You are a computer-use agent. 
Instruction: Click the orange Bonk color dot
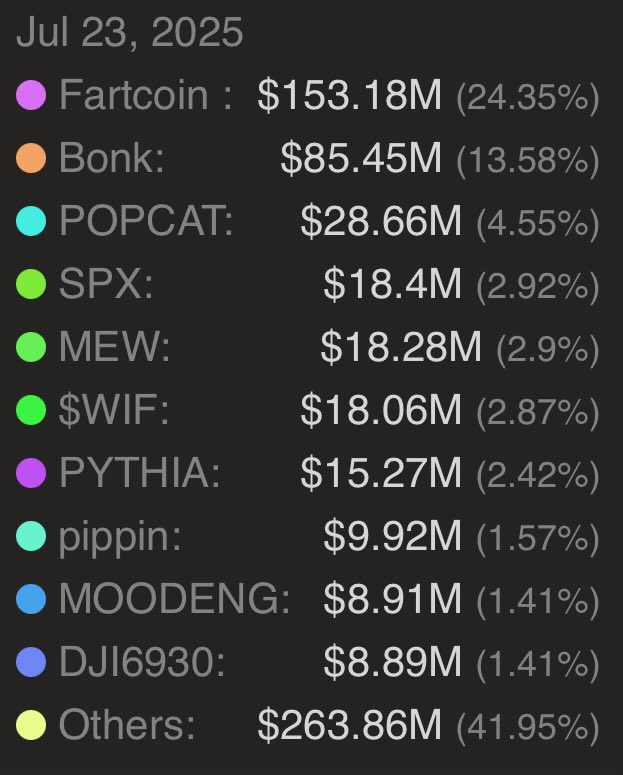point(31,158)
